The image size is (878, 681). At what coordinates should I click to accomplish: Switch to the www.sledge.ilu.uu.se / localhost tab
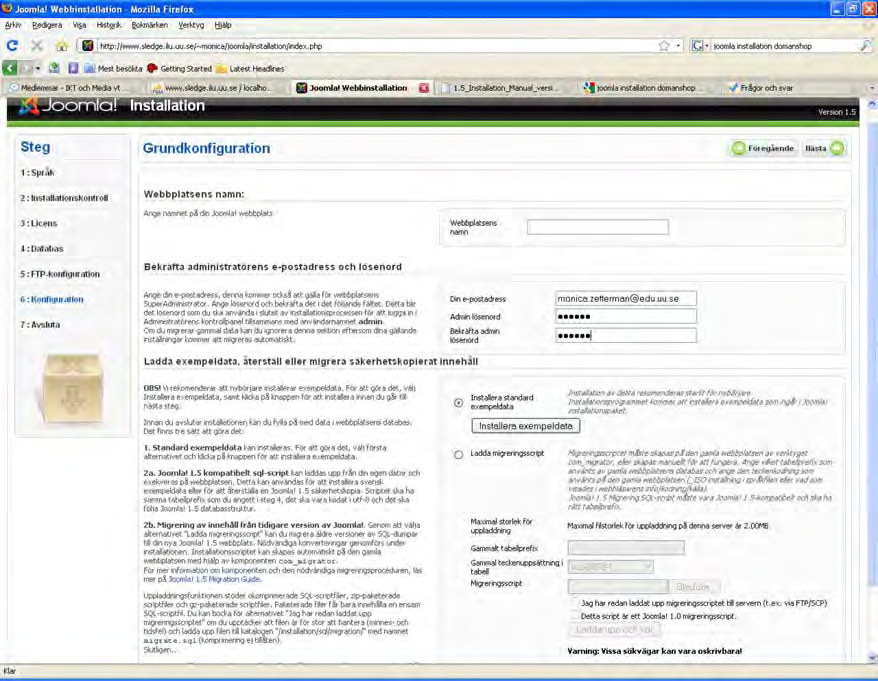(x=217, y=88)
